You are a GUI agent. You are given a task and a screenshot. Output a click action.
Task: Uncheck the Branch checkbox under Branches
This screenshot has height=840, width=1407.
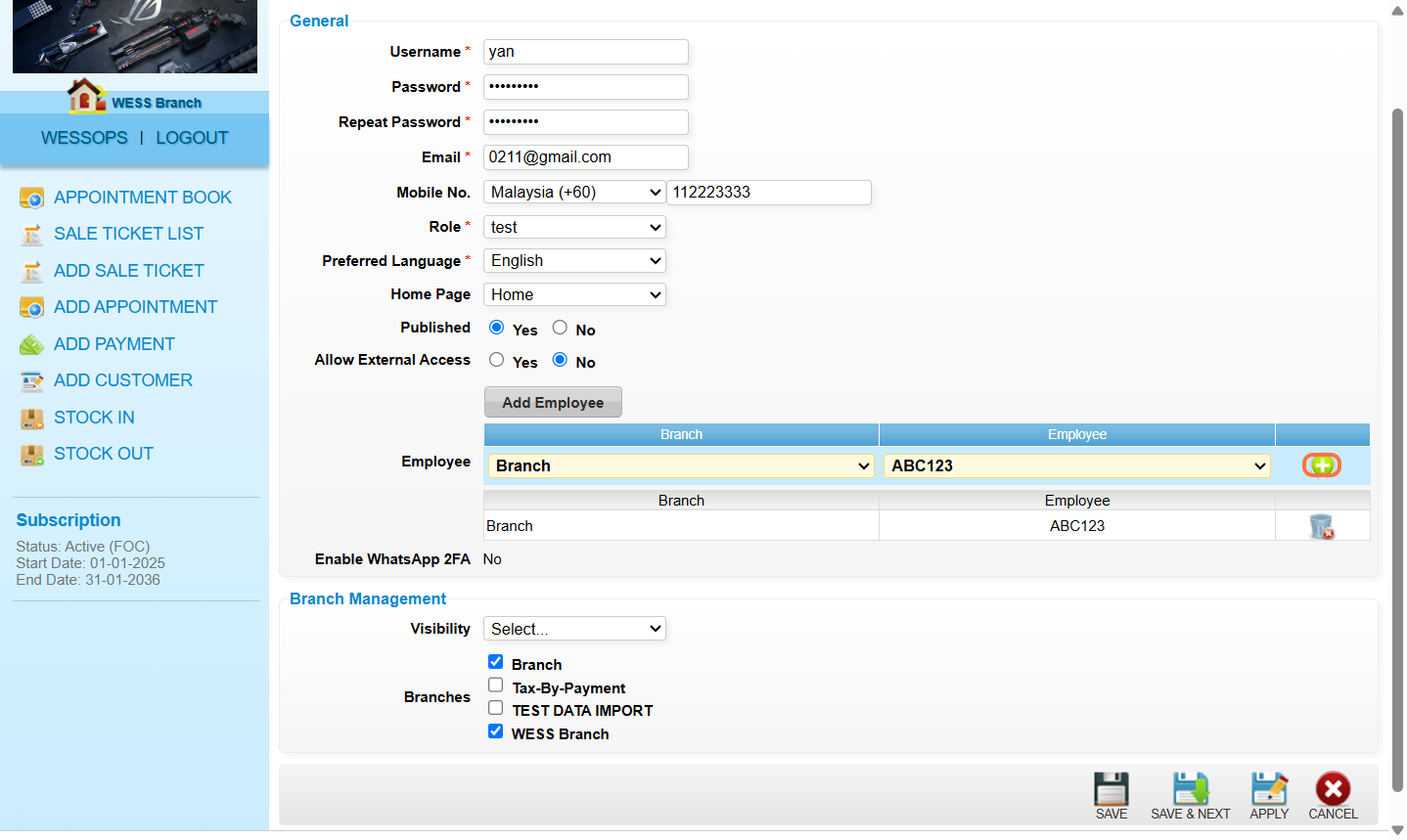(x=496, y=662)
